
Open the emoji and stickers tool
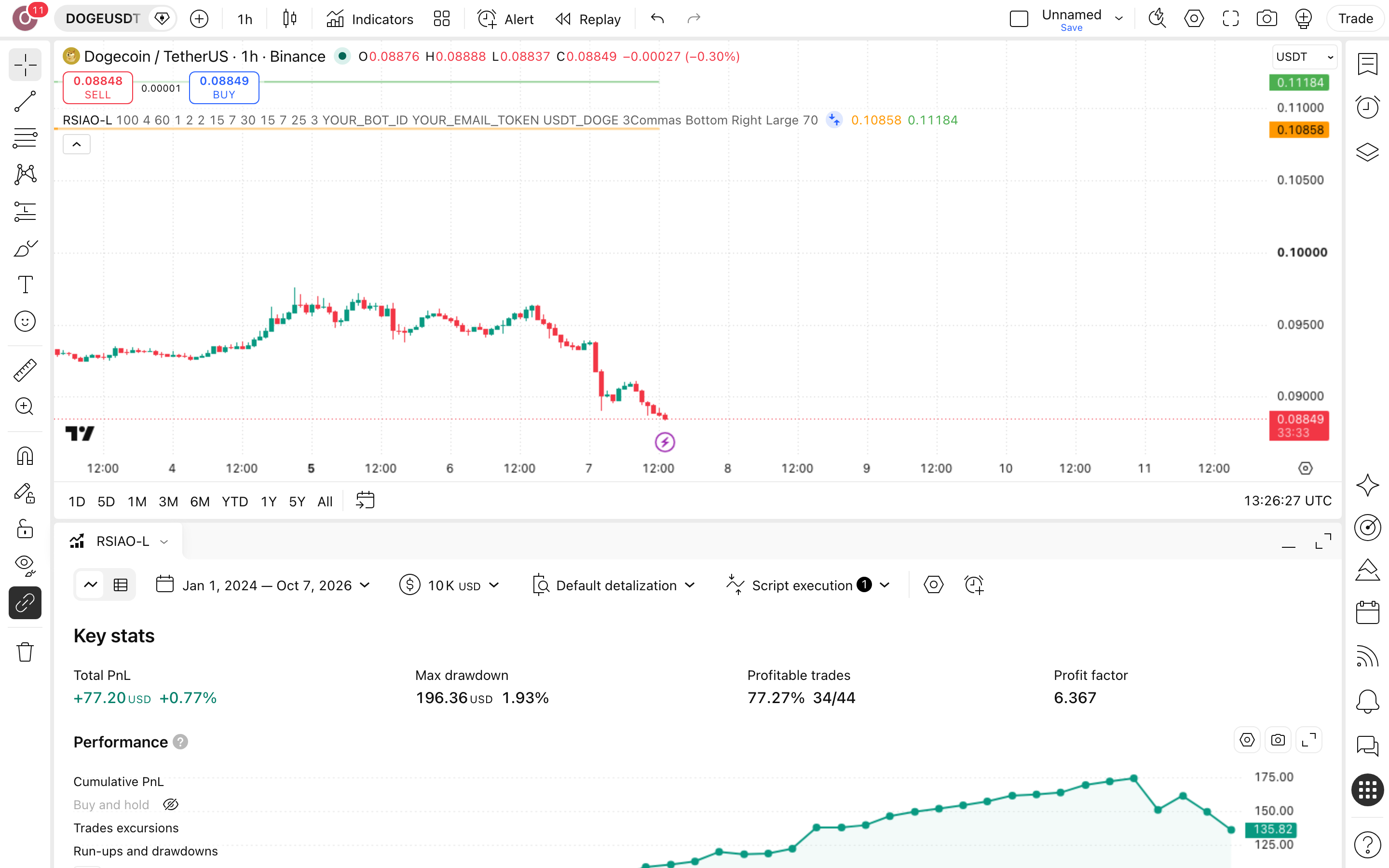pyautogui.click(x=25, y=322)
